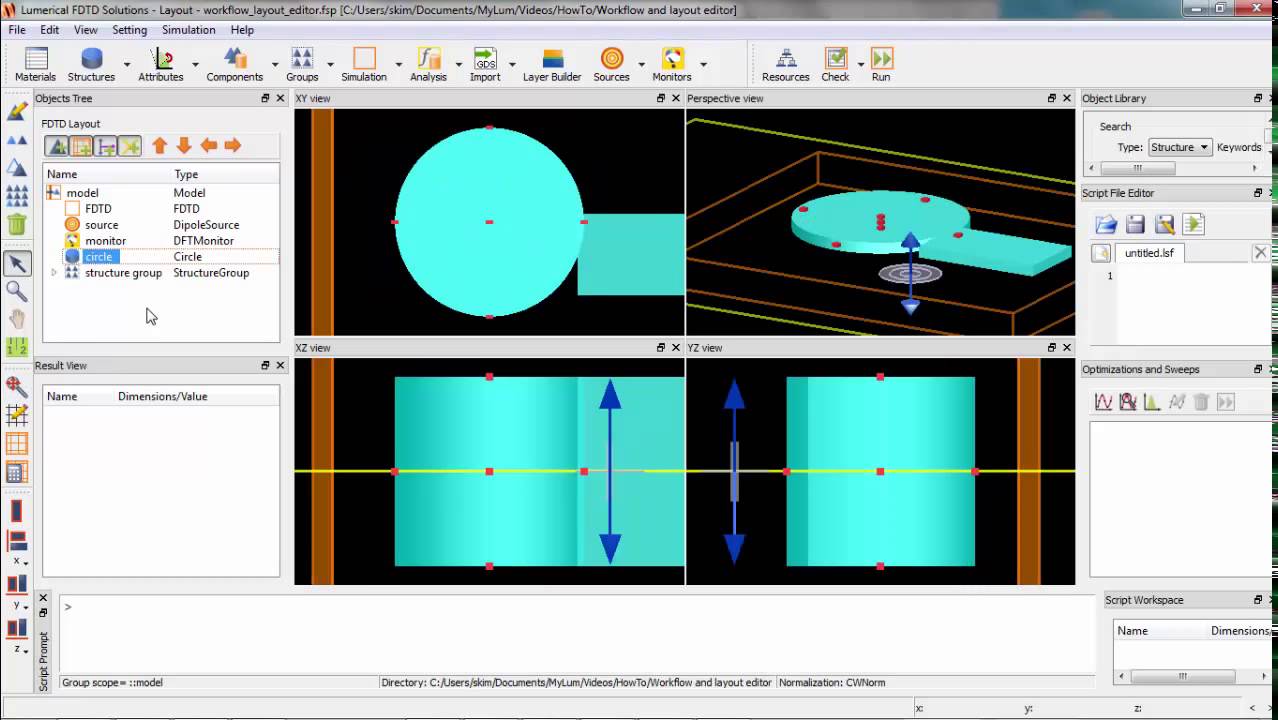Choose the select arrow tool
1278x720 pixels.
[17, 264]
